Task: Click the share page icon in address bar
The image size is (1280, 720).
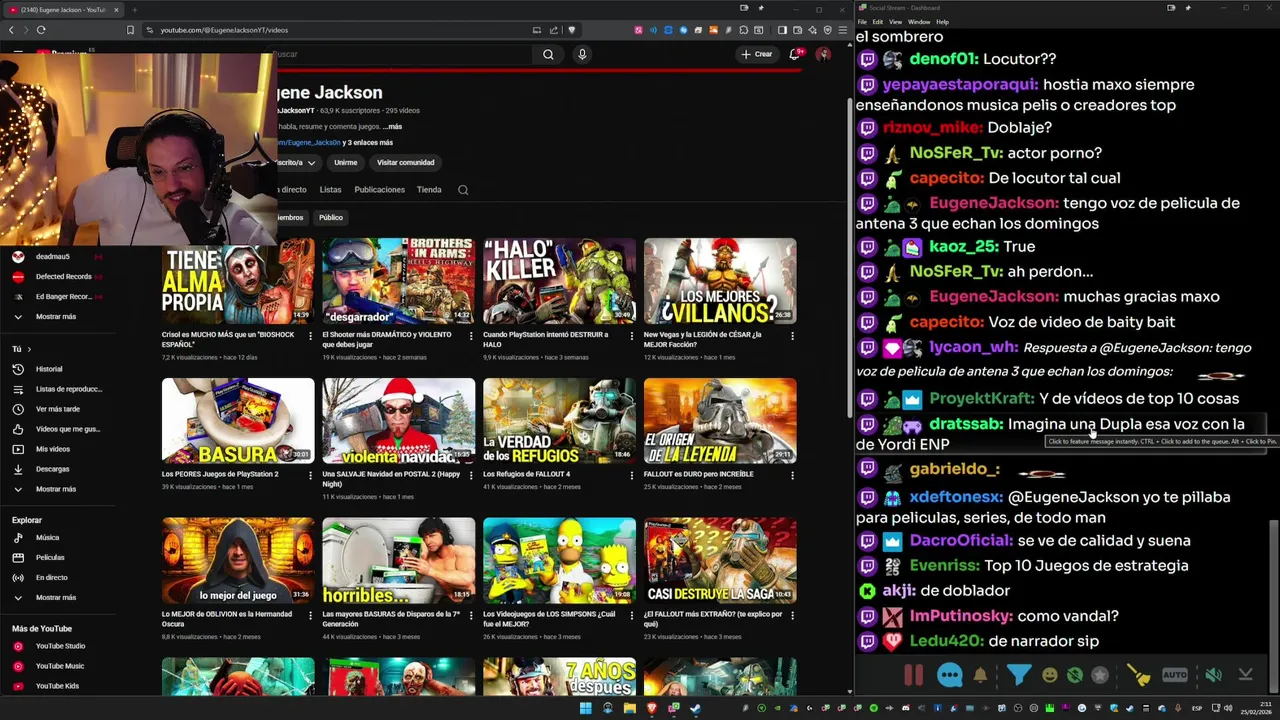Action: click(x=552, y=30)
